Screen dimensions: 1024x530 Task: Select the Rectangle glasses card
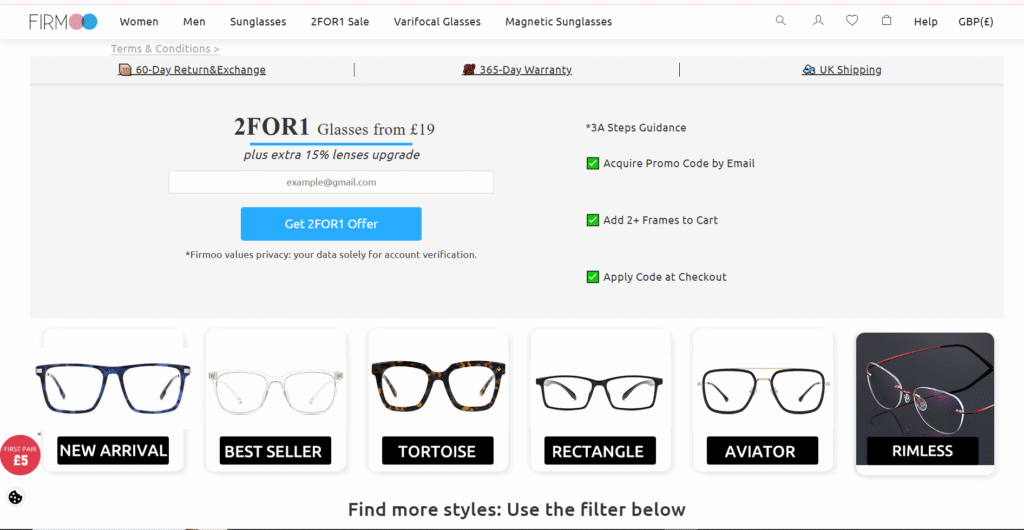600,401
